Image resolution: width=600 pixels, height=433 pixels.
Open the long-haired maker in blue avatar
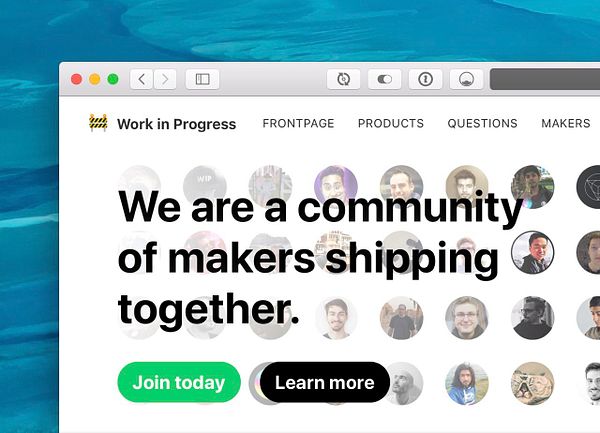point(467,384)
